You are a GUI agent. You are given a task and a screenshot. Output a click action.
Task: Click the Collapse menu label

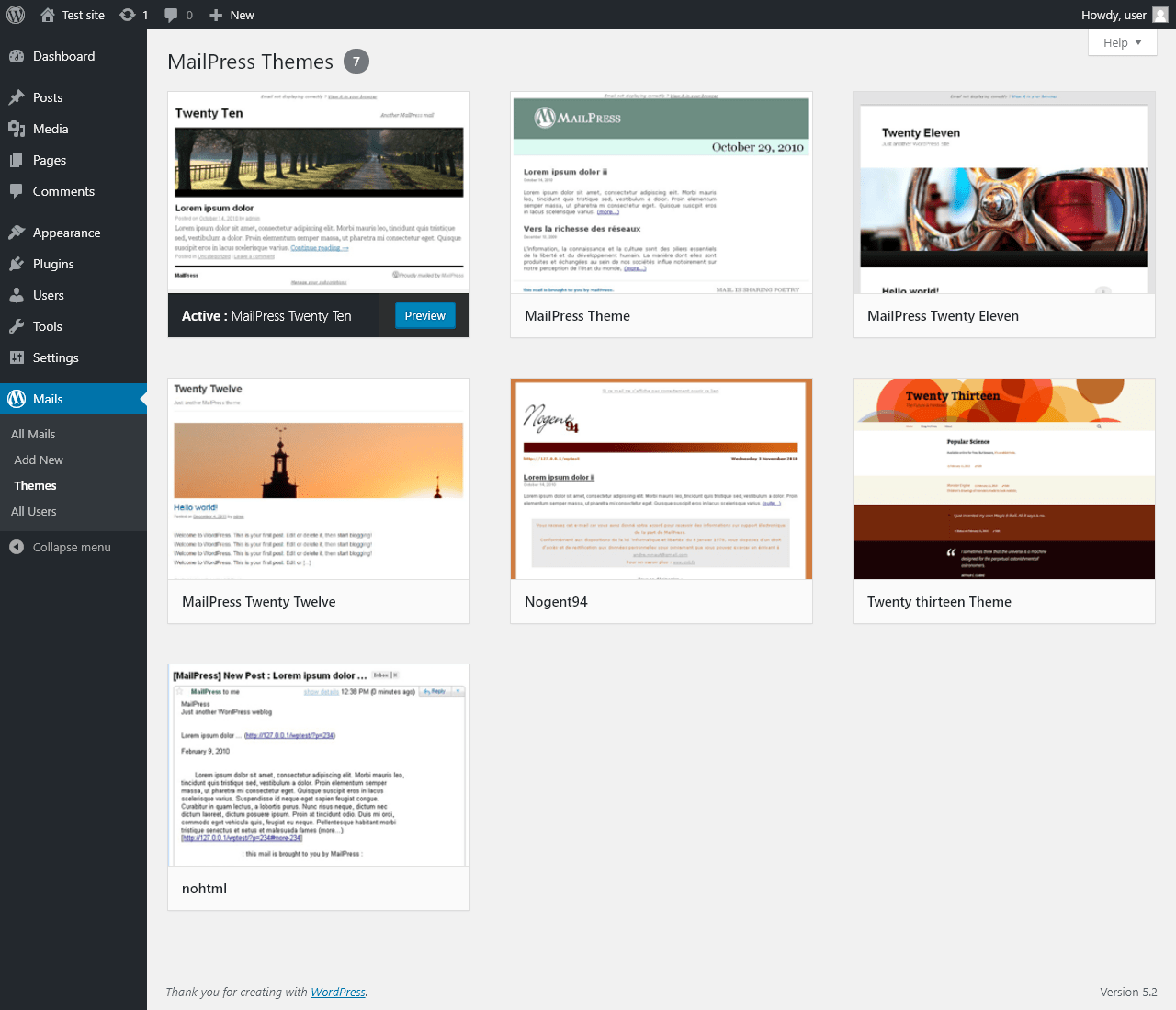click(72, 547)
